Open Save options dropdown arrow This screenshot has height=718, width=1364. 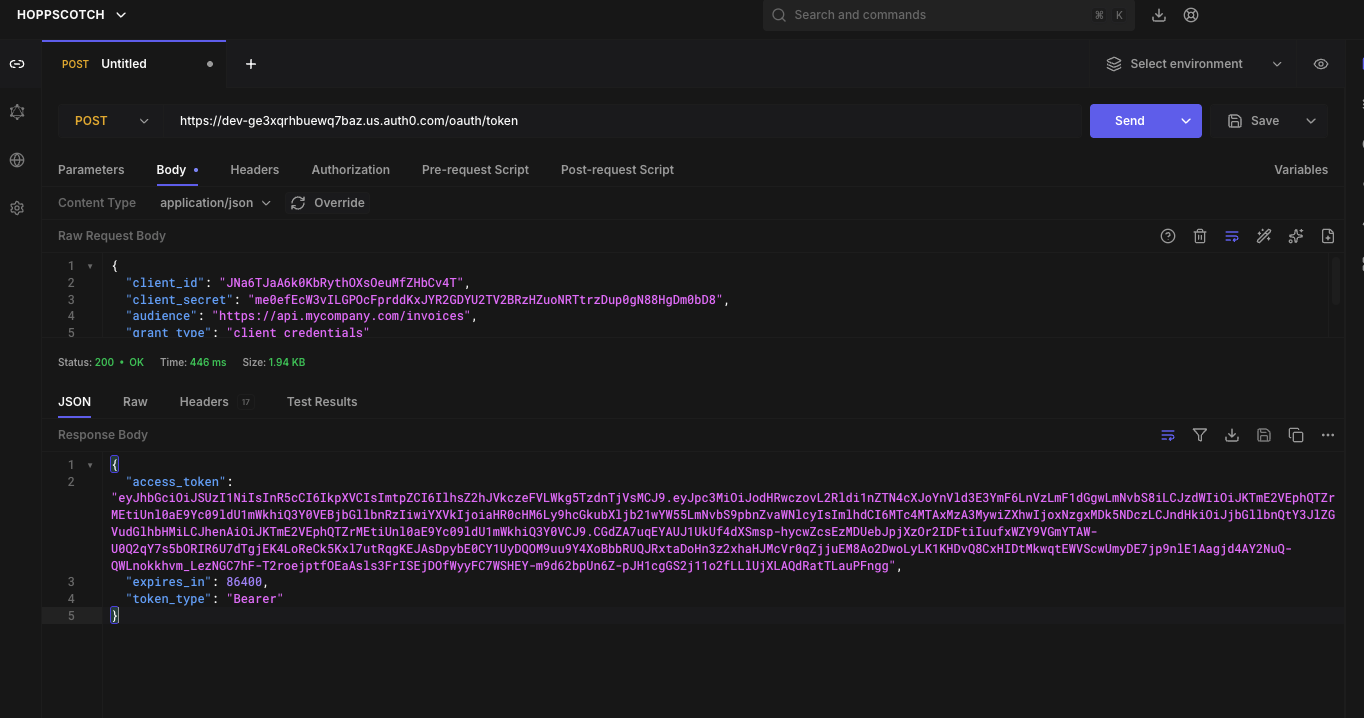click(1311, 121)
